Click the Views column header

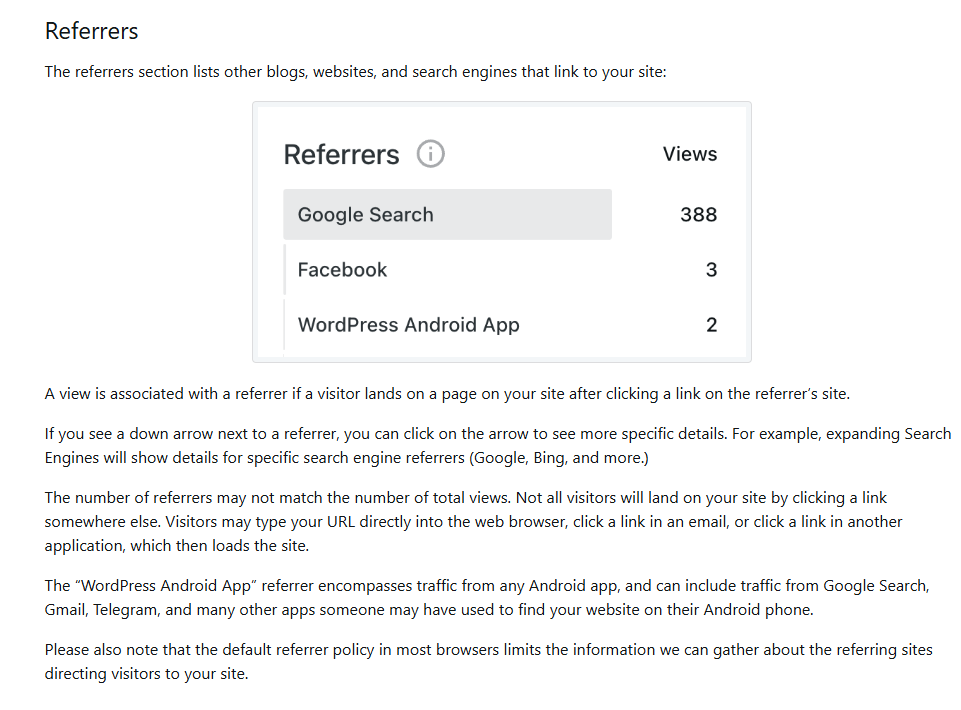coord(690,154)
